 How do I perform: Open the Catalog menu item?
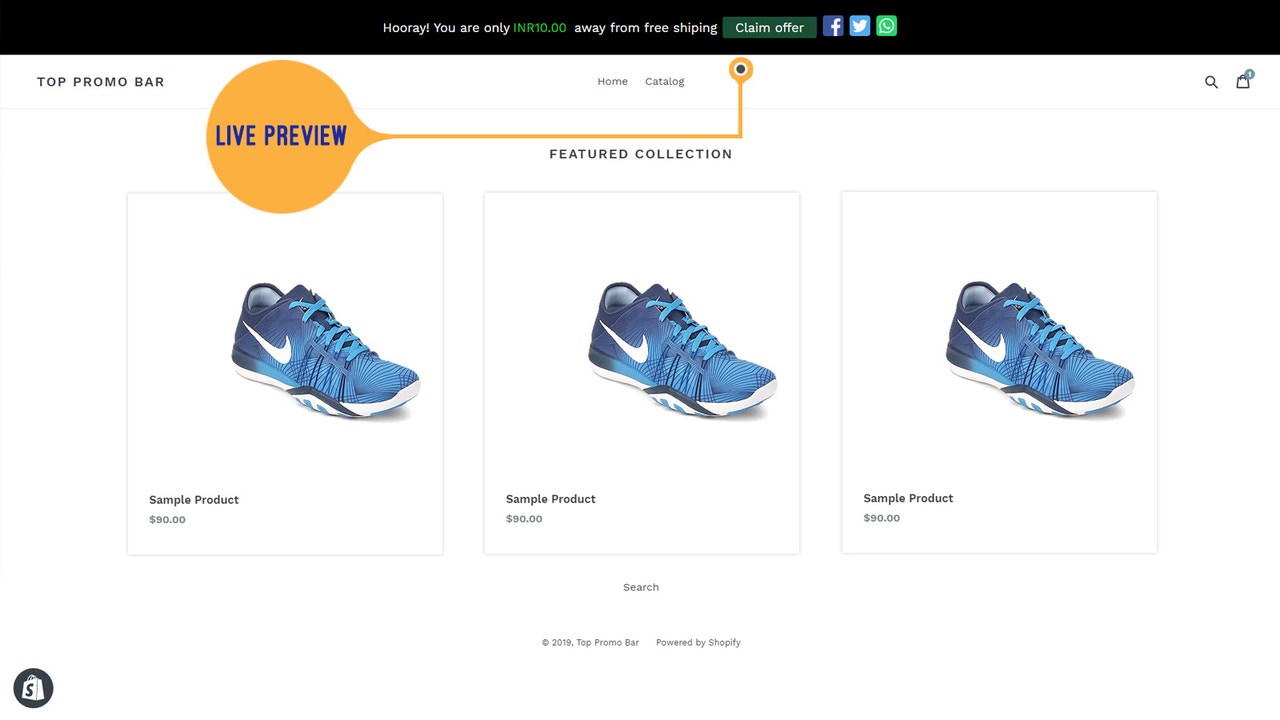point(664,82)
